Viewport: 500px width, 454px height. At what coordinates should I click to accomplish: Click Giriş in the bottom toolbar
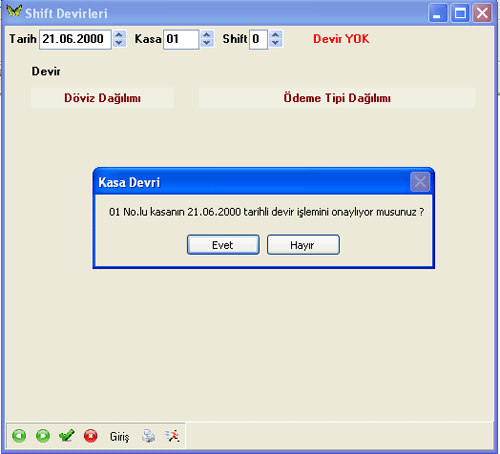[119, 436]
